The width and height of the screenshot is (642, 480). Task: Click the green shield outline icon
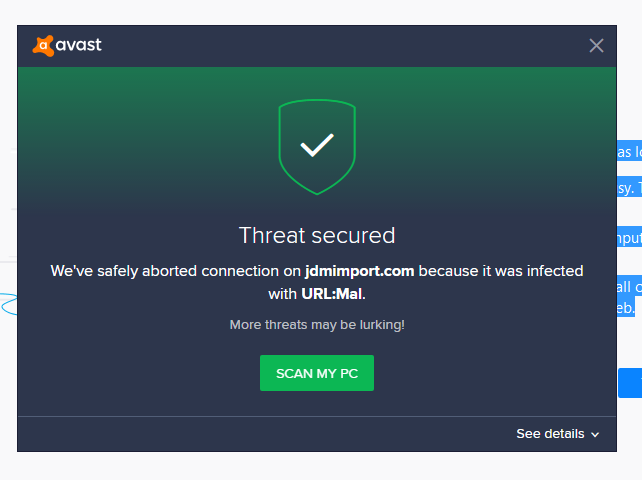pos(317,147)
